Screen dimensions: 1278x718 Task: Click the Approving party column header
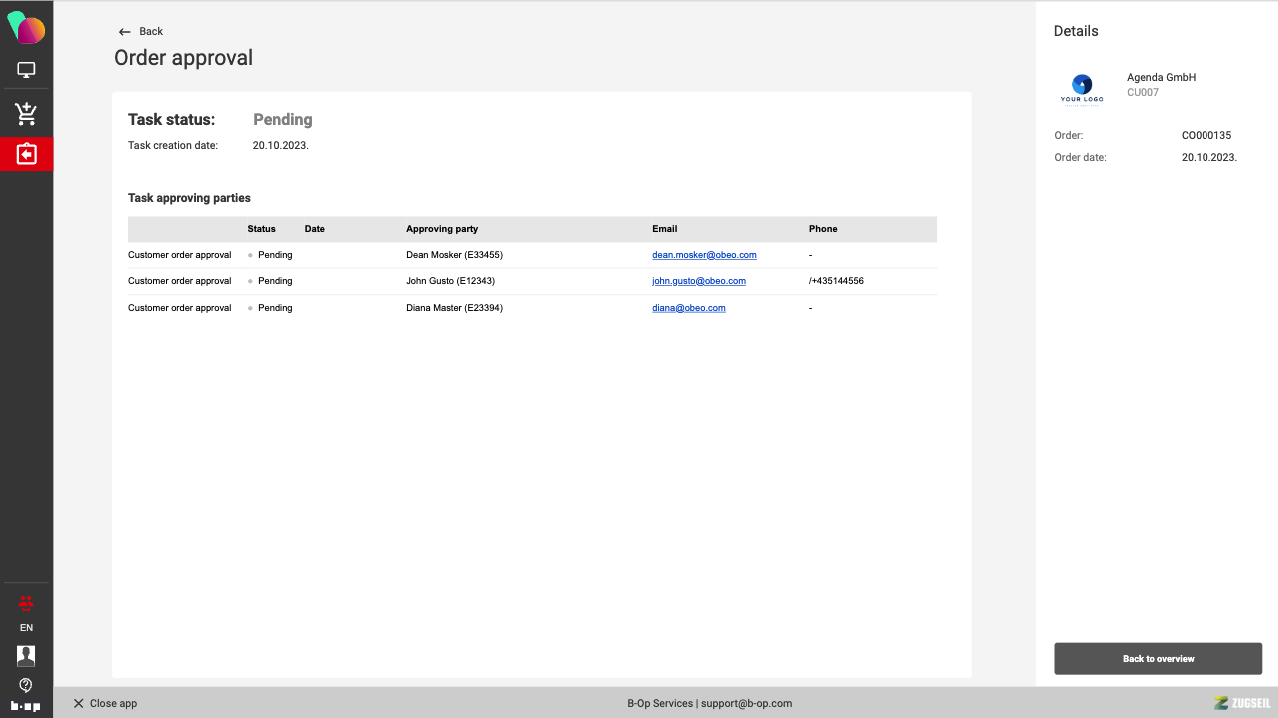pos(442,229)
